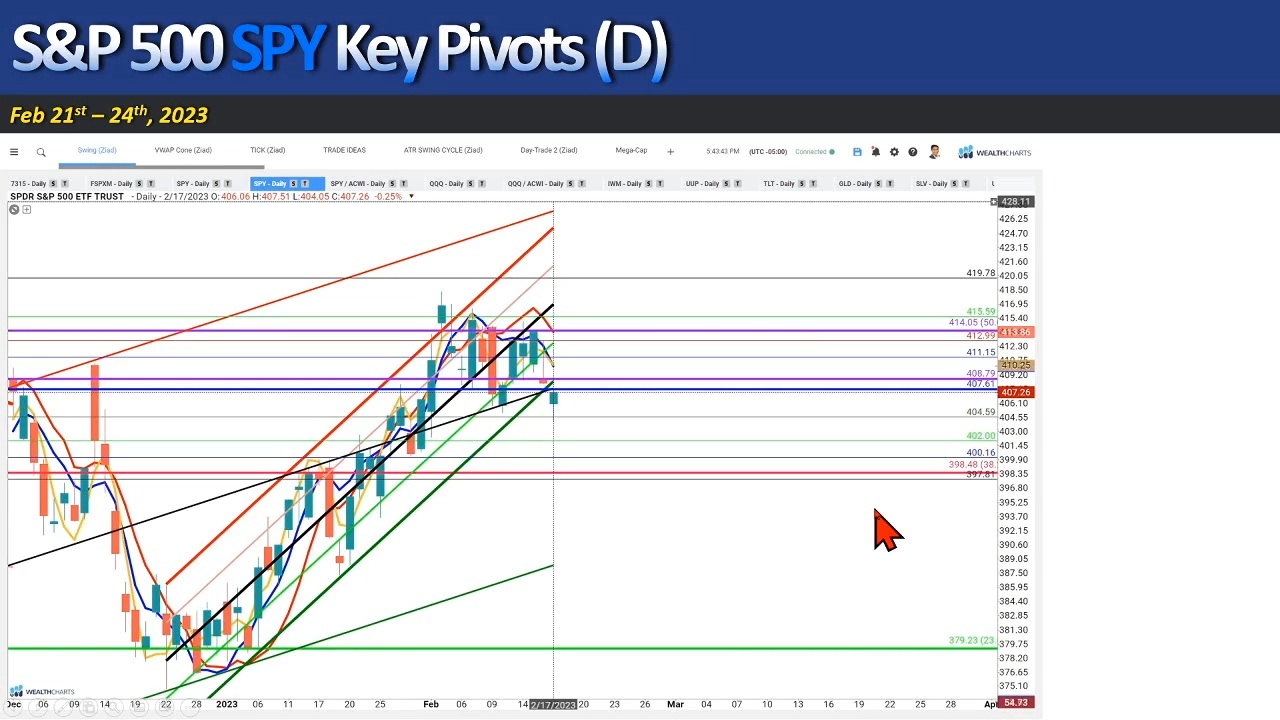Select the ATR SWING CYCLE (Ziad) tab
1280x720 pixels.
pyautogui.click(x=443, y=150)
